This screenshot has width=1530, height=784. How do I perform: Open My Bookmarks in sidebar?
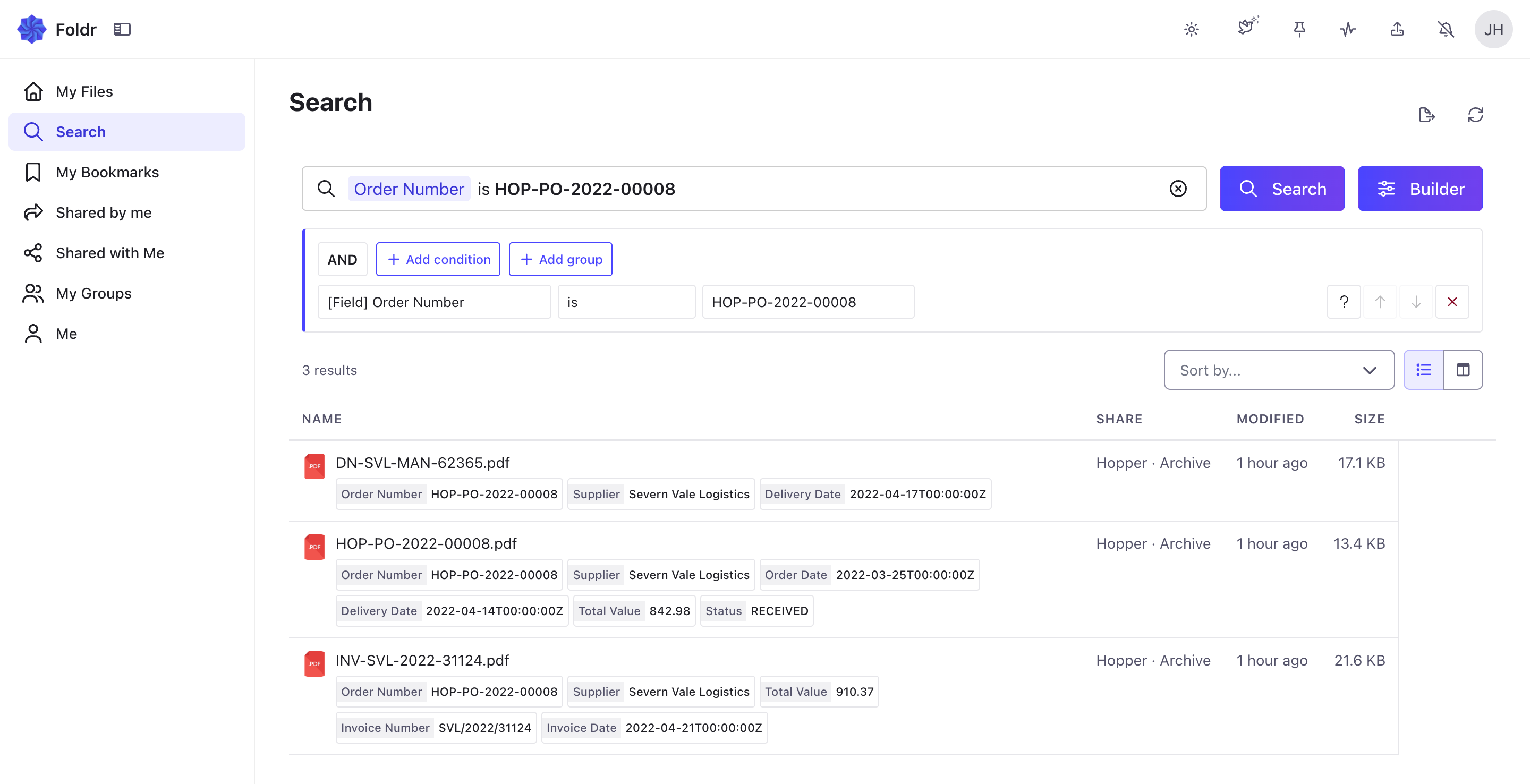click(126, 172)
